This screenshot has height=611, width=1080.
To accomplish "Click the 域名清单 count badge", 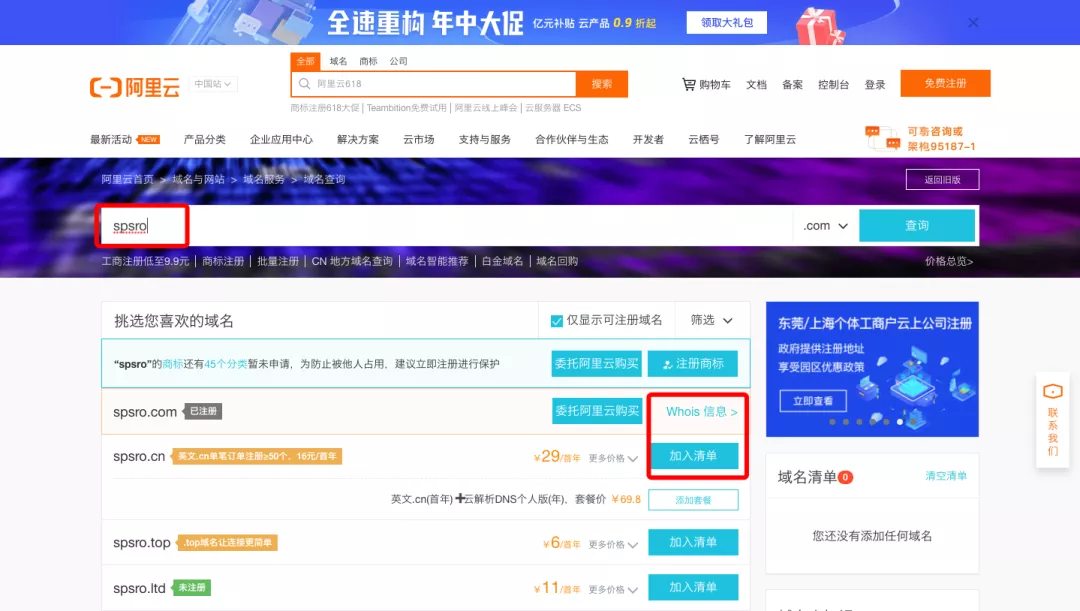I will [845, 477].
